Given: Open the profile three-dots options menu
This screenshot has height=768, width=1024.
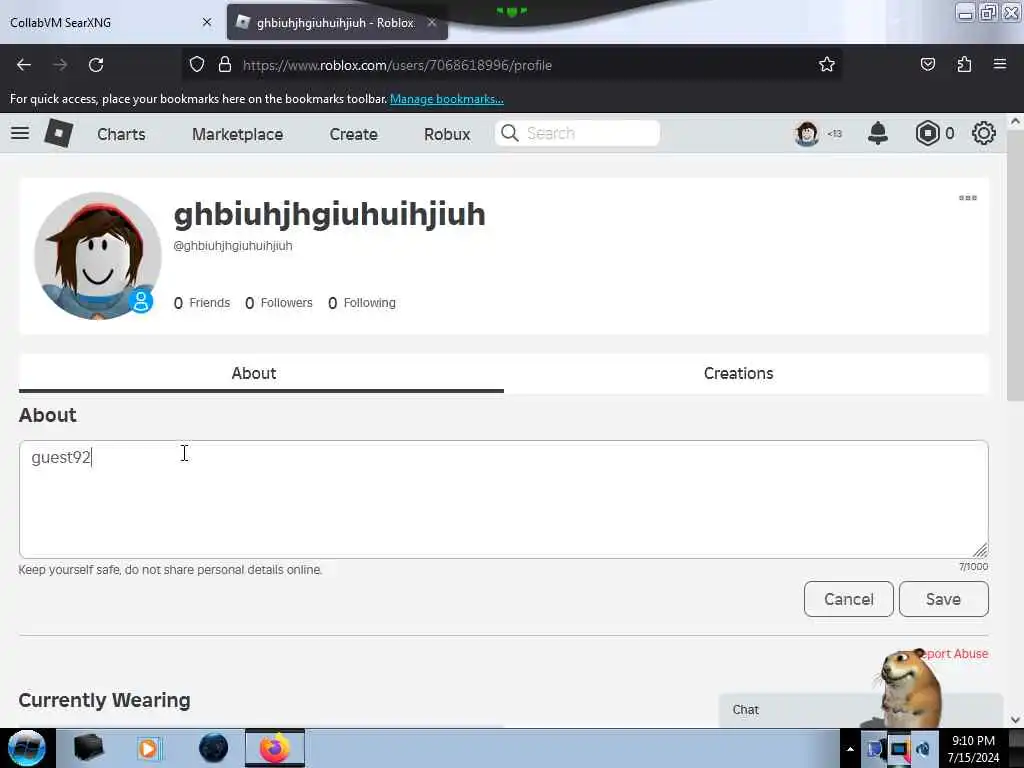Looking at the screenshot, I should click(x=968, y=198).
